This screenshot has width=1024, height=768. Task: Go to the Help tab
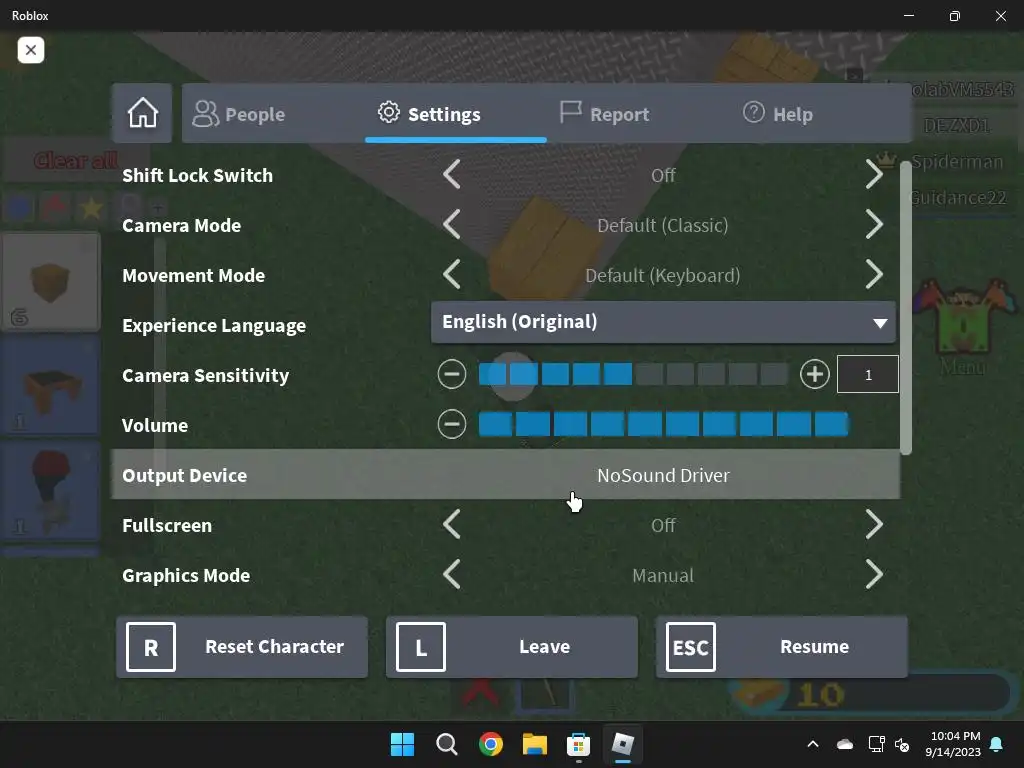click(778, 114)
